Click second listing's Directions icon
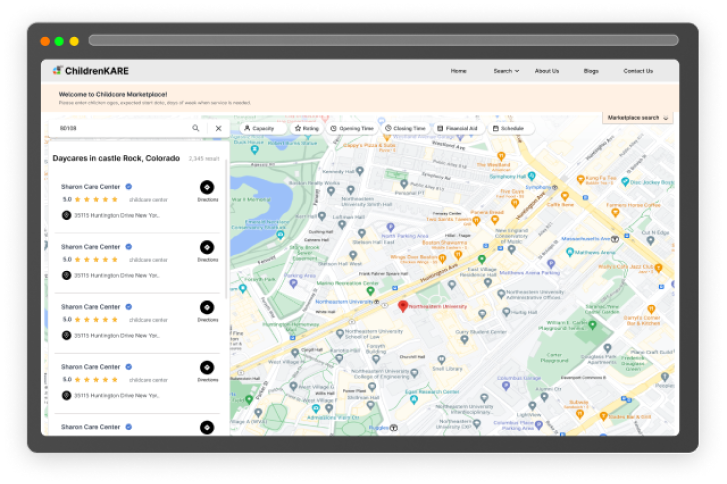727x484 pixels. [x=207, y=247]
